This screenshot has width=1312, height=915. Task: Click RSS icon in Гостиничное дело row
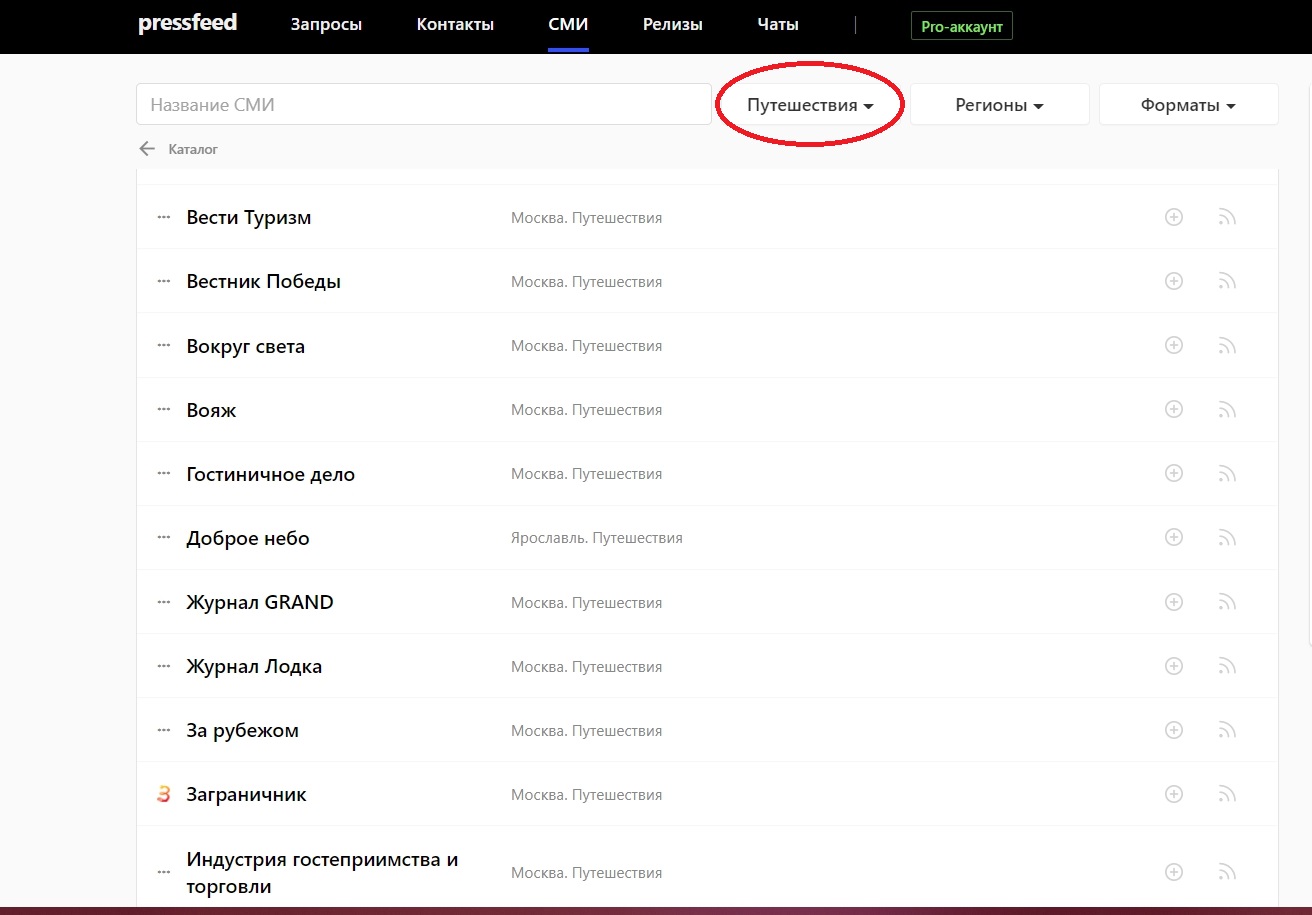pos(1227,474)
